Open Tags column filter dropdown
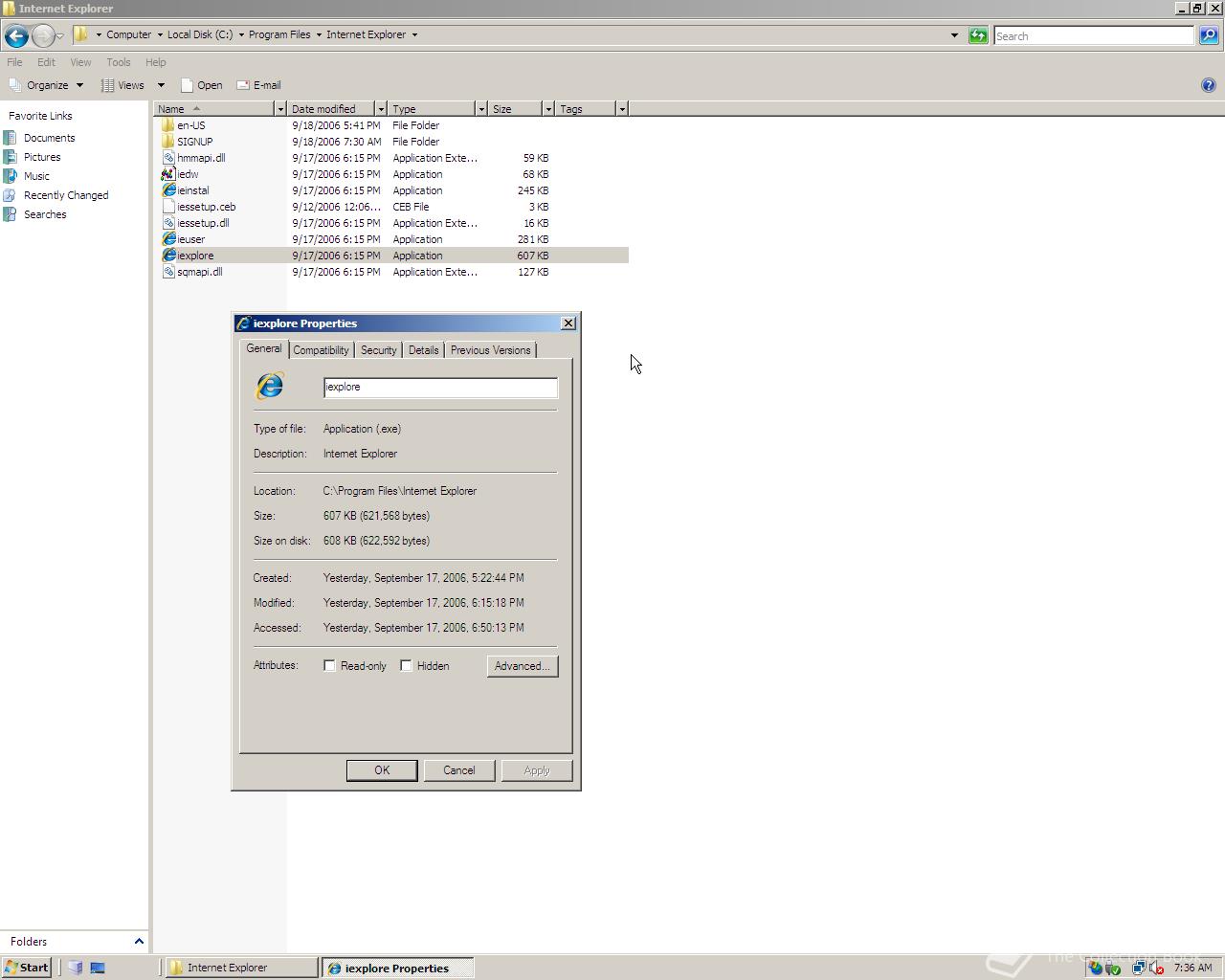The width and height of the screenshot is (1225, 980). (x=622, y=109)
